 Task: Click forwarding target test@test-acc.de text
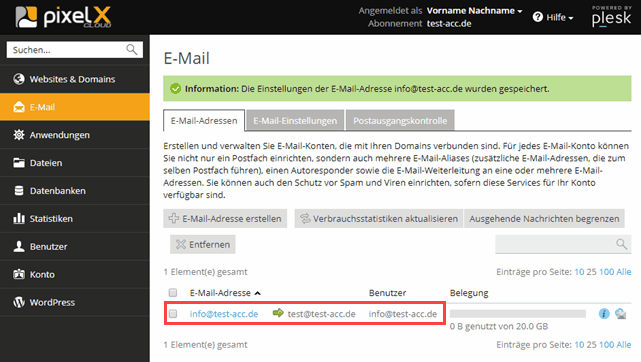click(x=321, y=314)
